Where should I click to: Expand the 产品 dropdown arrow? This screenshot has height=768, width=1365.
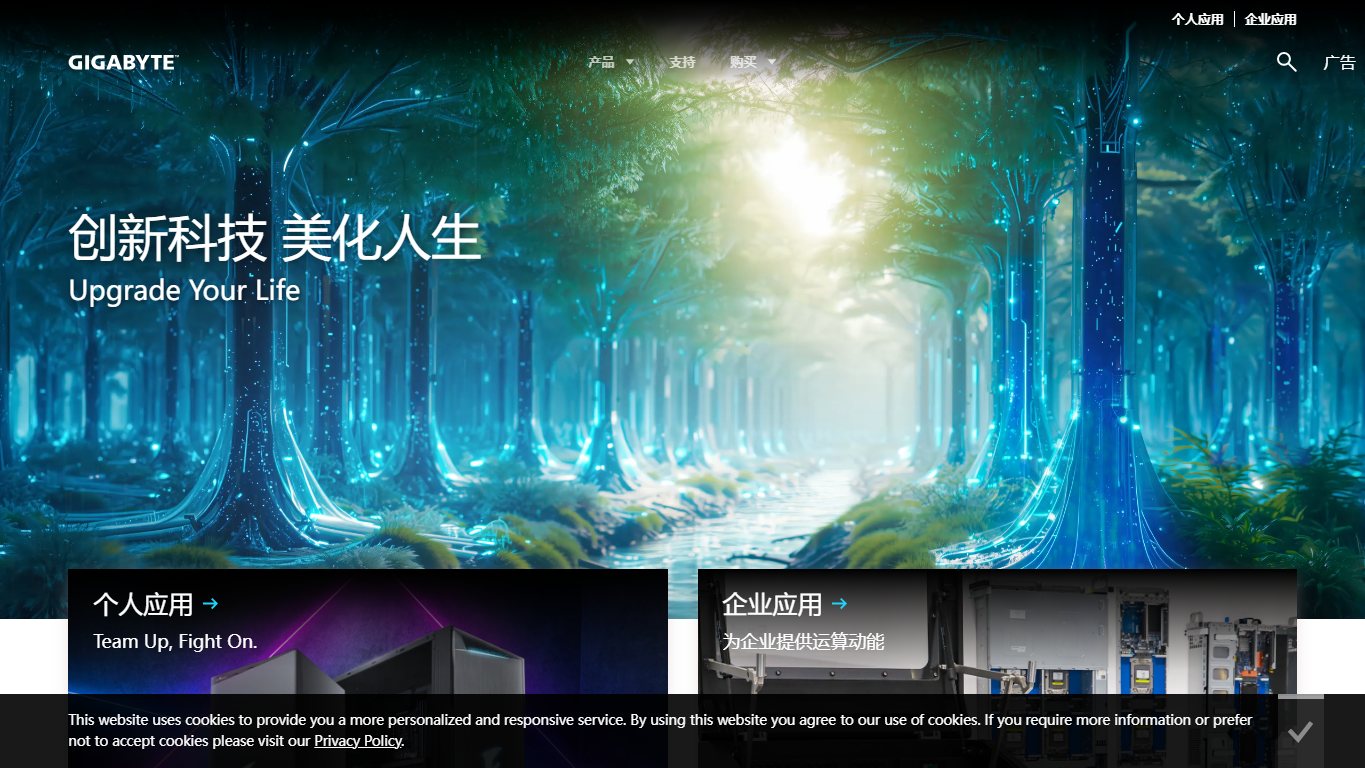click(x=630, y=62)
